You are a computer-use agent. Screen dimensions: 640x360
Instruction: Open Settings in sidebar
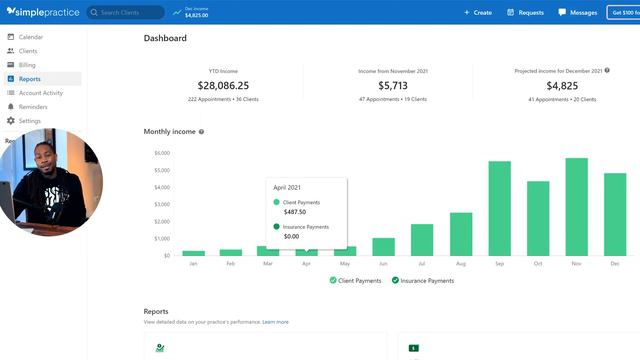30,121
